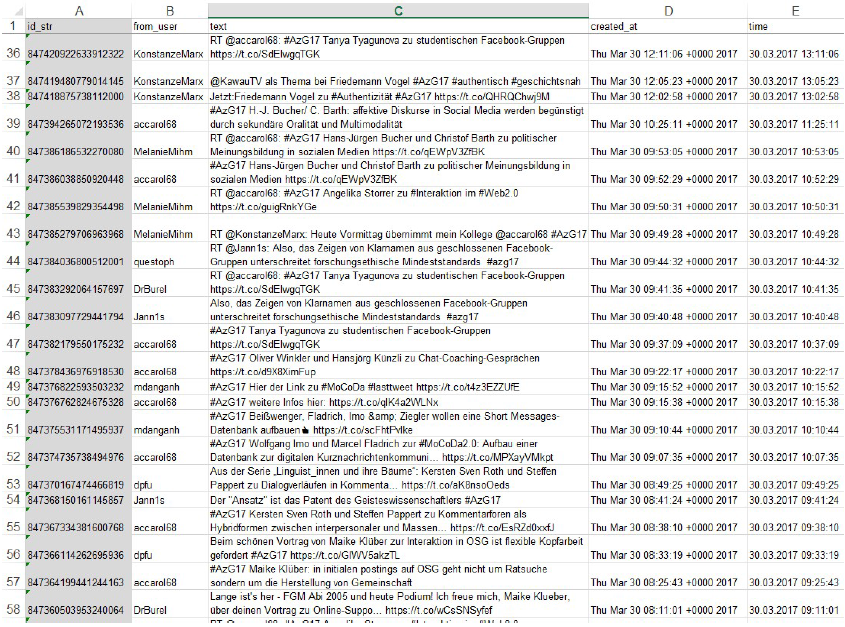Select entire column D via header
Image resolution: width=845 pixels, height=627 pixels.
[668, 8]
